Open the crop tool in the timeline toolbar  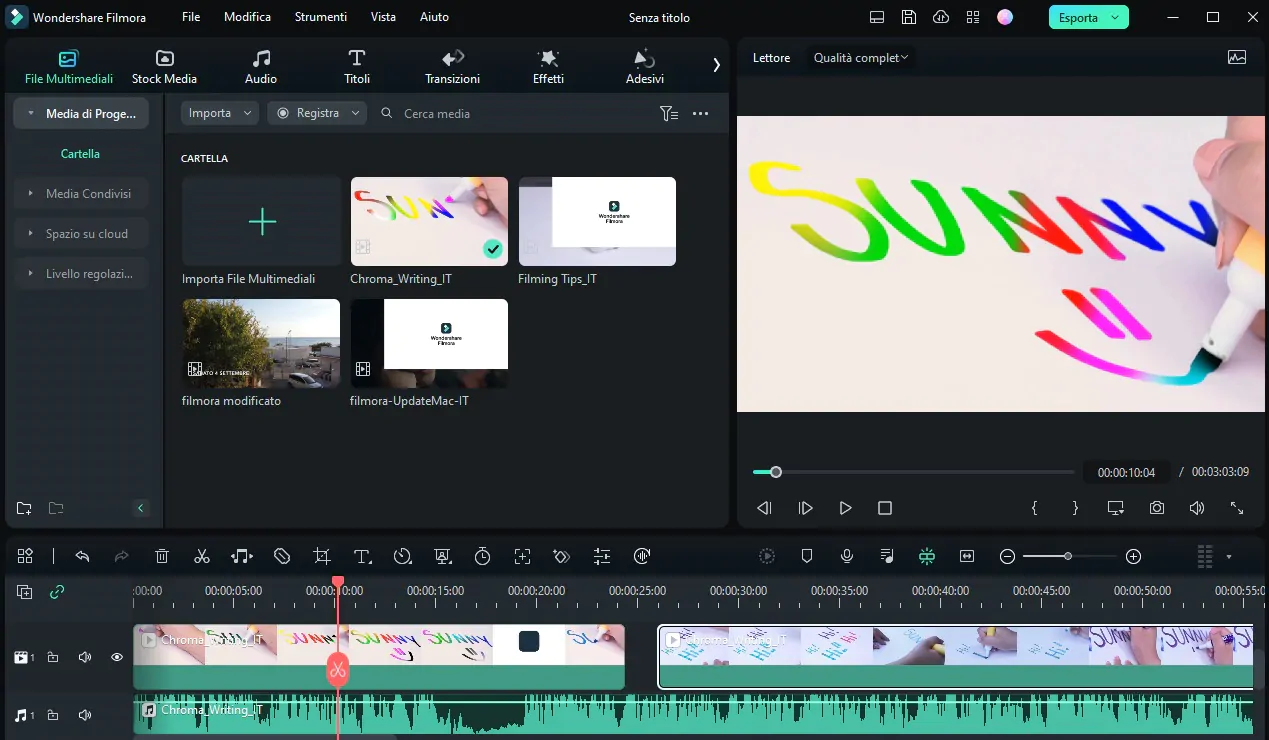[x=321, y=556]
